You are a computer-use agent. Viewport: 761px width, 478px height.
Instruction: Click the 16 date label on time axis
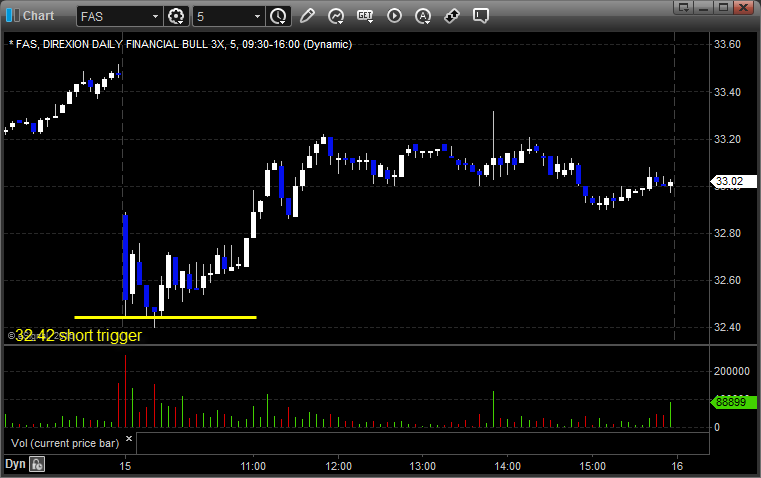click(677, 466)
